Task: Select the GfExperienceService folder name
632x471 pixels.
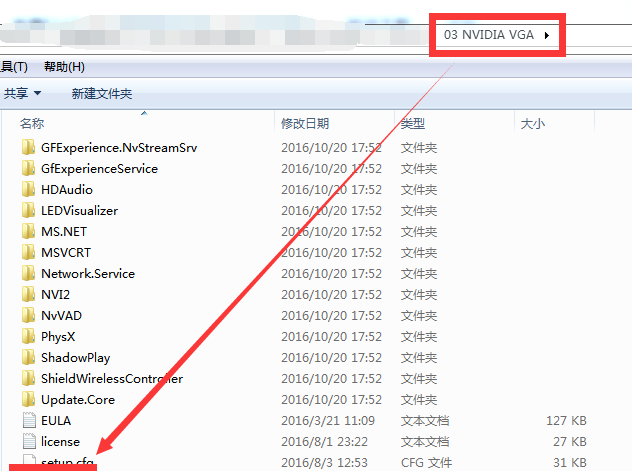Action: click(x=99, y=169)
